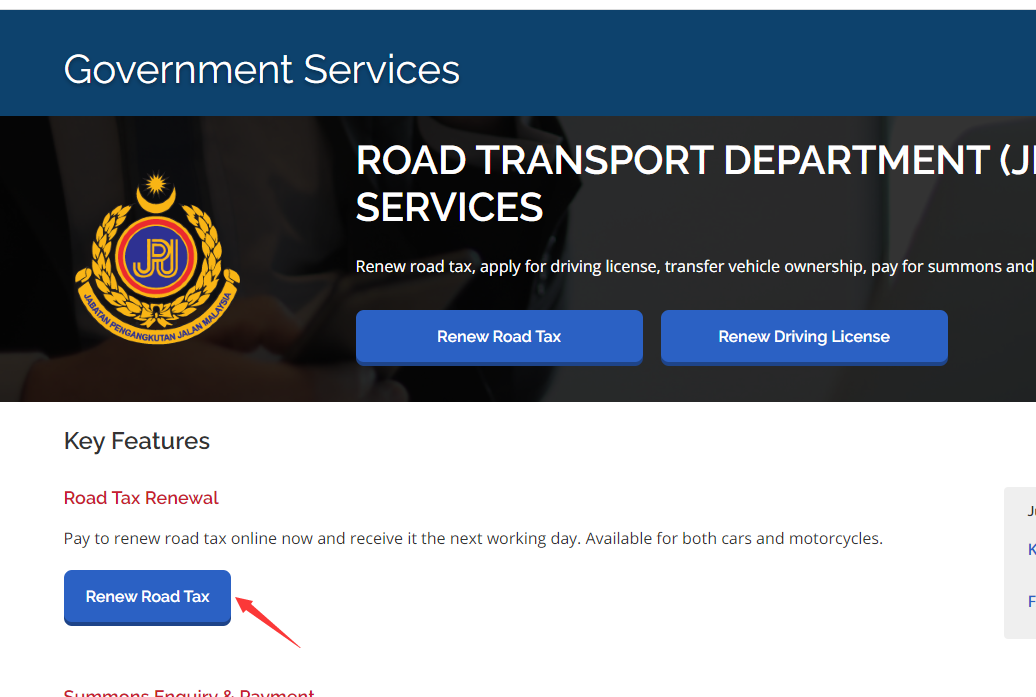Click the JPJ crest logo
Screen dimensions: 1036x697
coord(157,258)
